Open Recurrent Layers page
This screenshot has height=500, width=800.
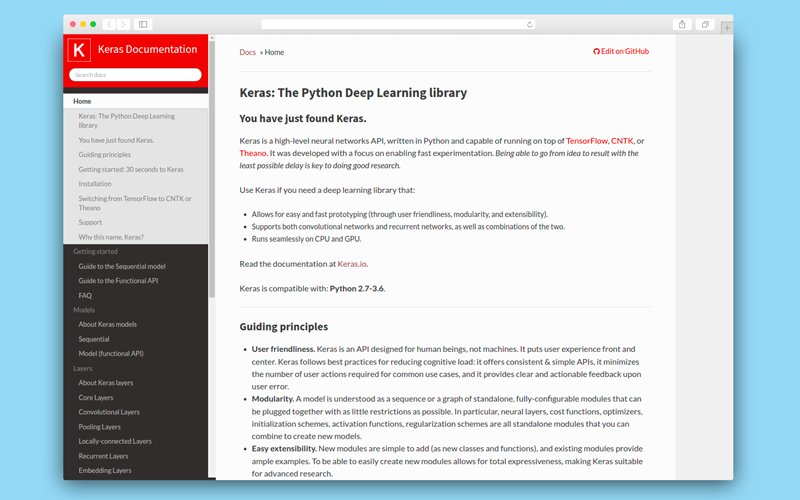coord(103,456)
